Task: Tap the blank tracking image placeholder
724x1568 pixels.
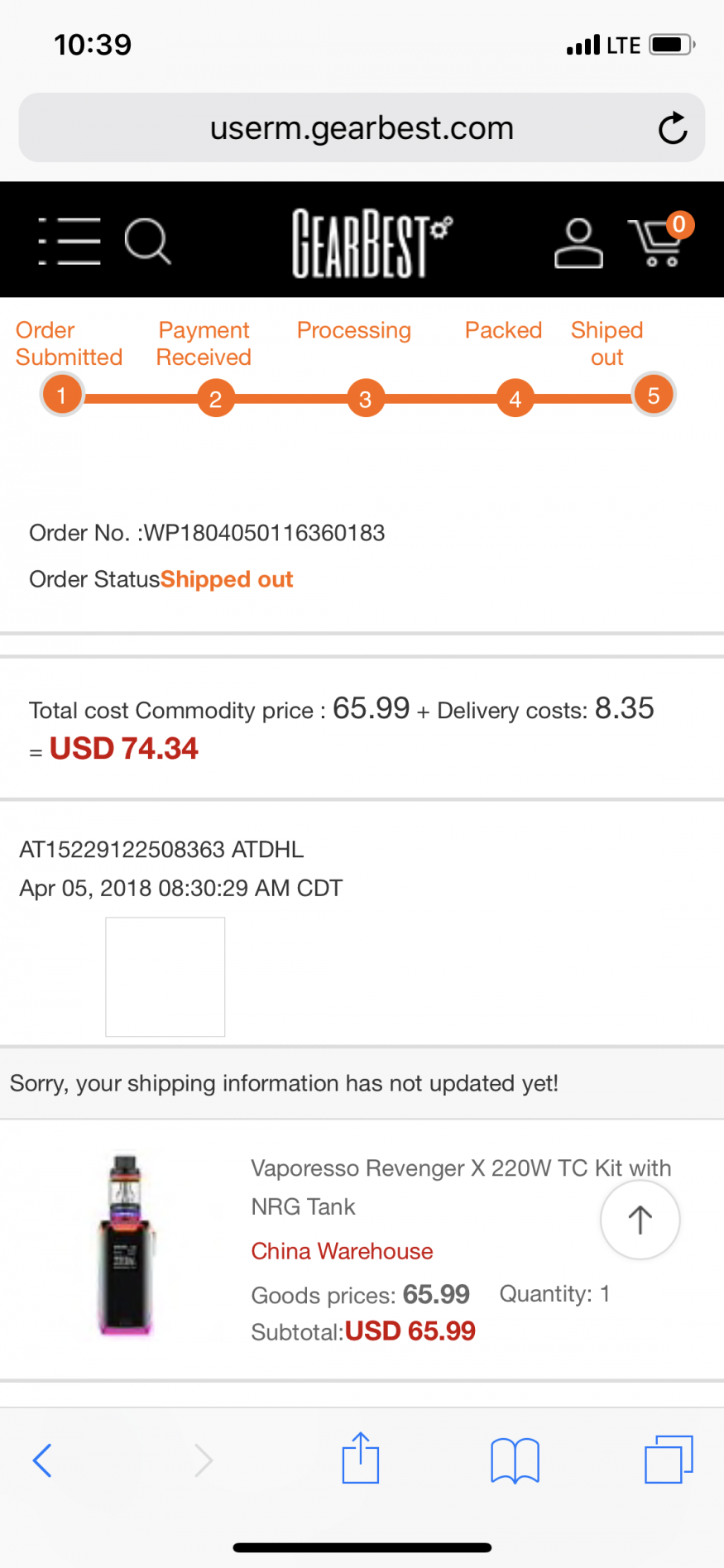Action: click(x=165, y=976)
